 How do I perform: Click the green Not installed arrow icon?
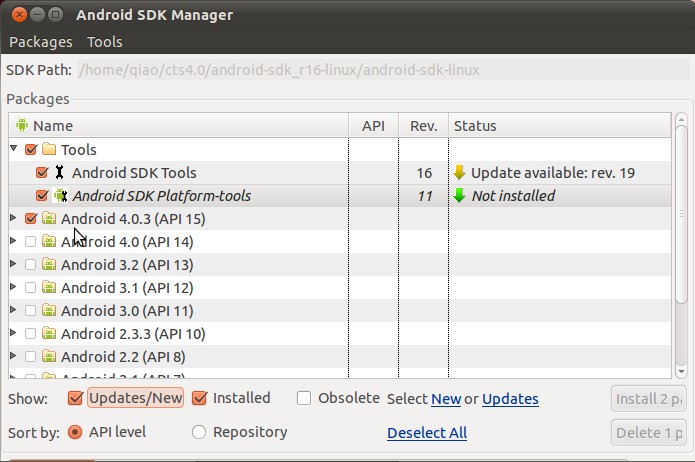pos(459,196)
